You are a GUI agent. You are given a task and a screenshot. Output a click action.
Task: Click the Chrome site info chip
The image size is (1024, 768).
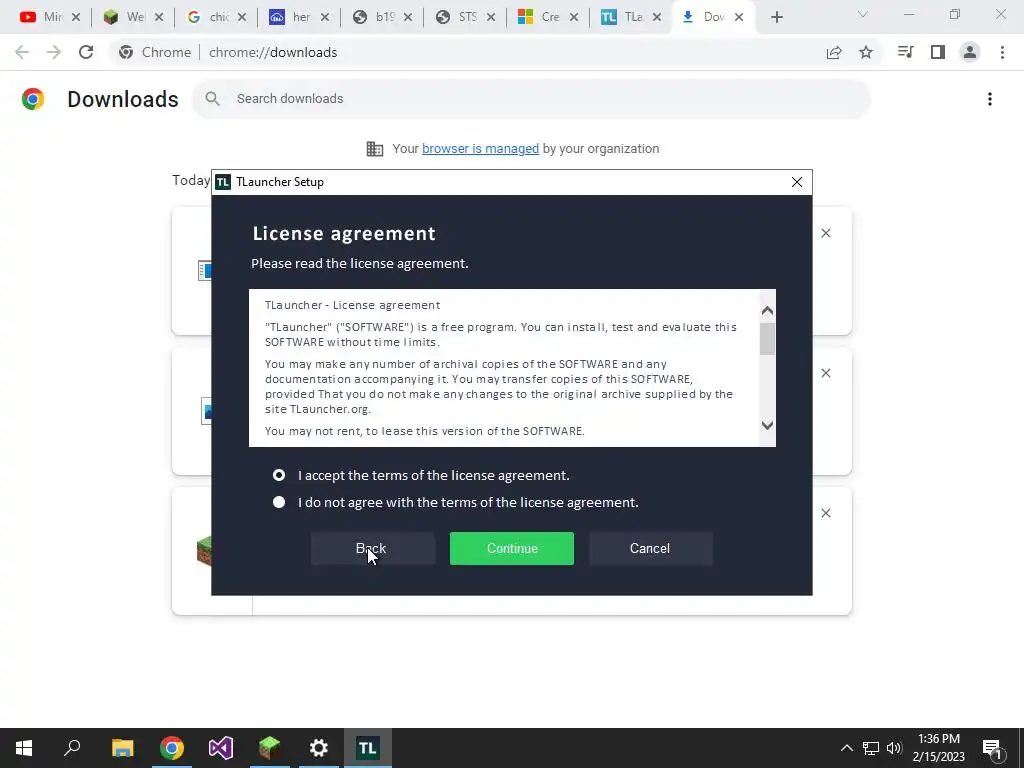[x=155, y=52]
